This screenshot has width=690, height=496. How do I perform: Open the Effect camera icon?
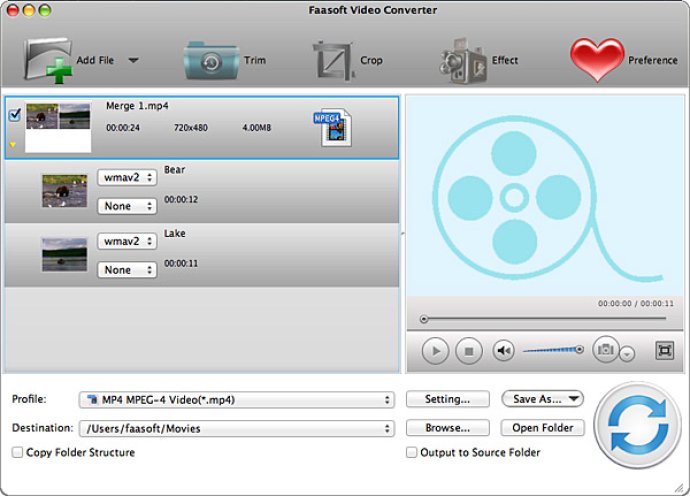coord(462,61)
